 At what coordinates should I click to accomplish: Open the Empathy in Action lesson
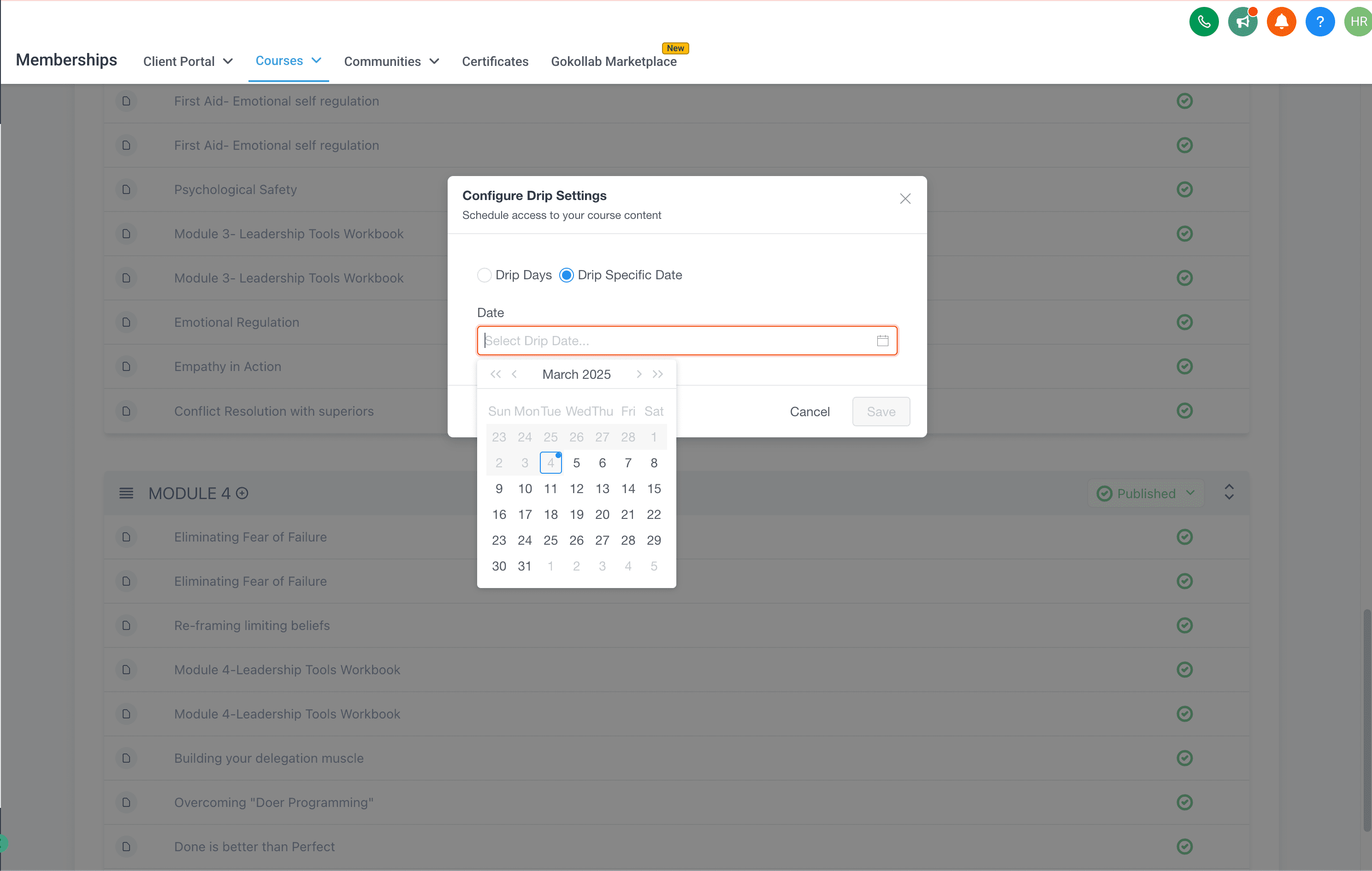[x=227, y=366]
